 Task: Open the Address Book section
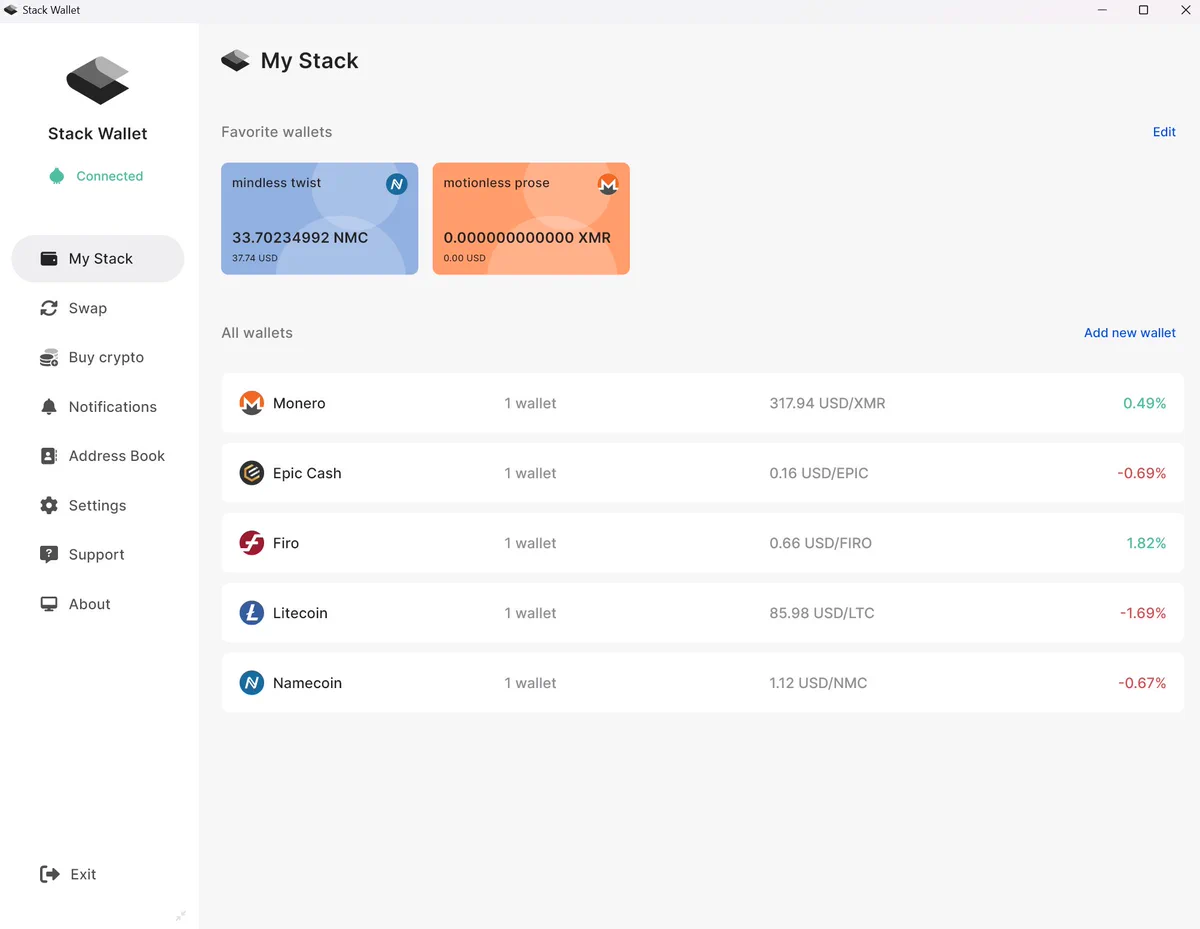(x=98, y=456)
